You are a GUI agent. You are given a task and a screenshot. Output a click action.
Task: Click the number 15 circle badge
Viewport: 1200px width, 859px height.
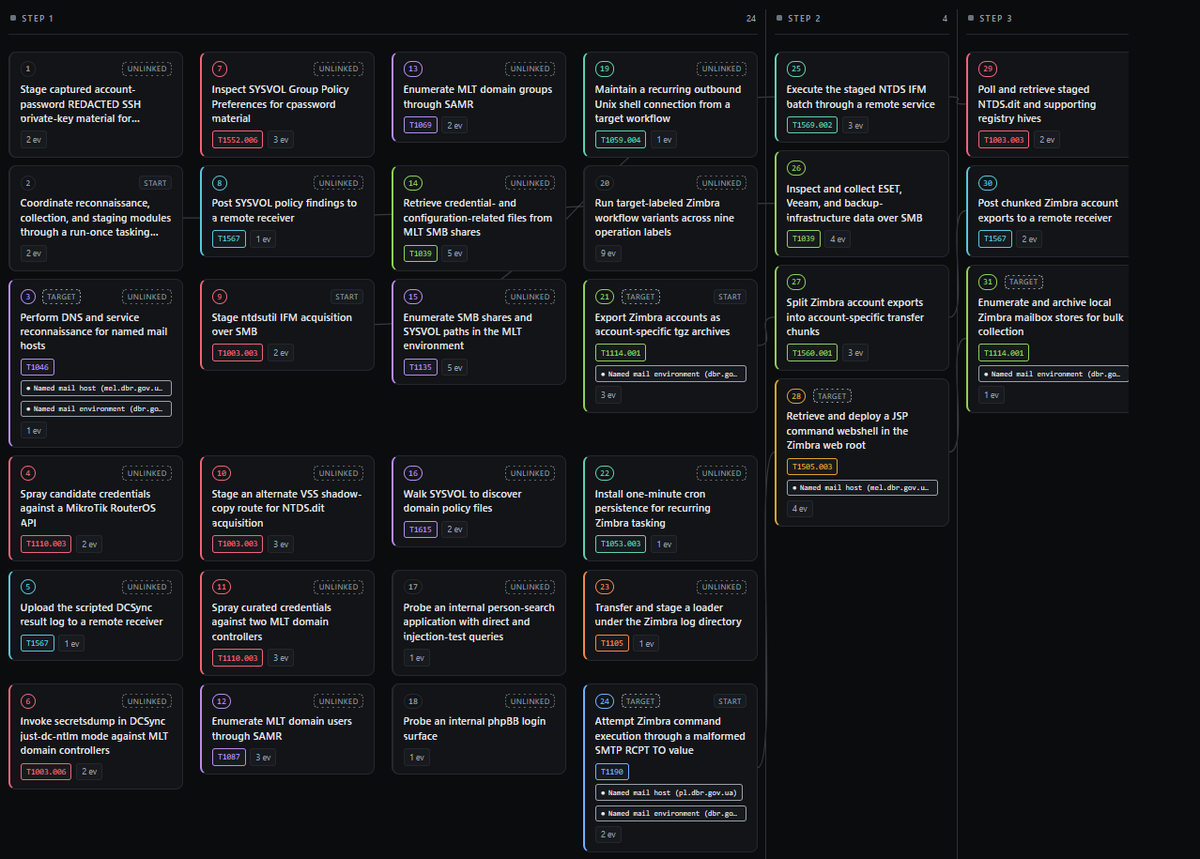(x=412, y=297)
